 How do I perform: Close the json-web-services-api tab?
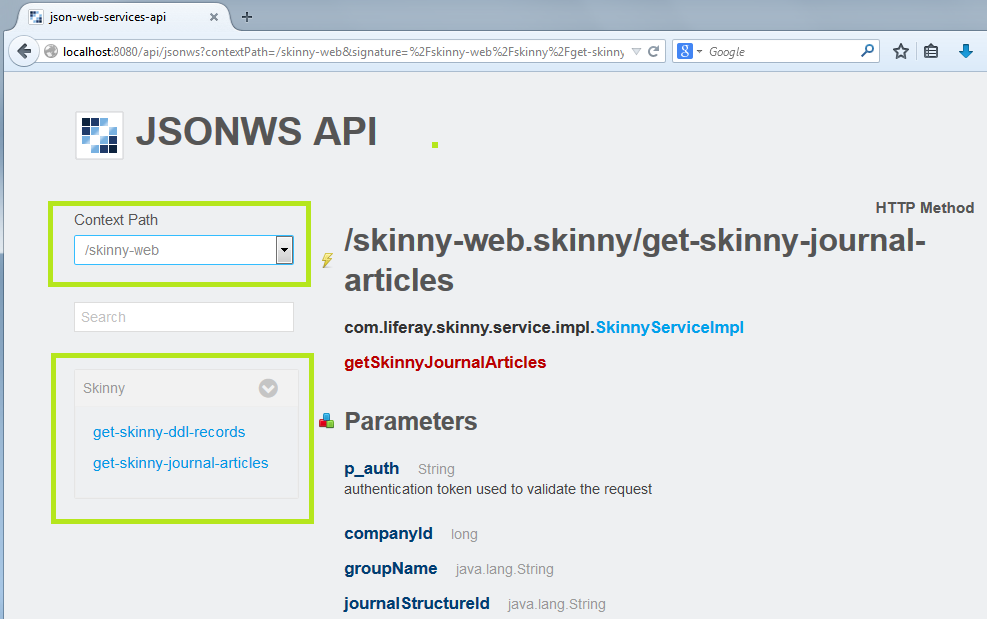(x=214, y=17)
